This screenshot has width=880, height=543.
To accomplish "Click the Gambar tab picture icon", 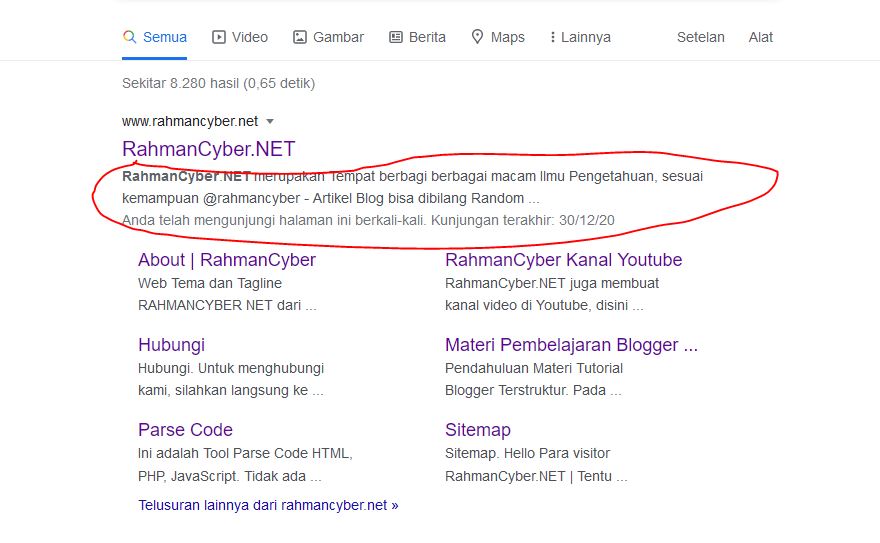I will point(300,37).
